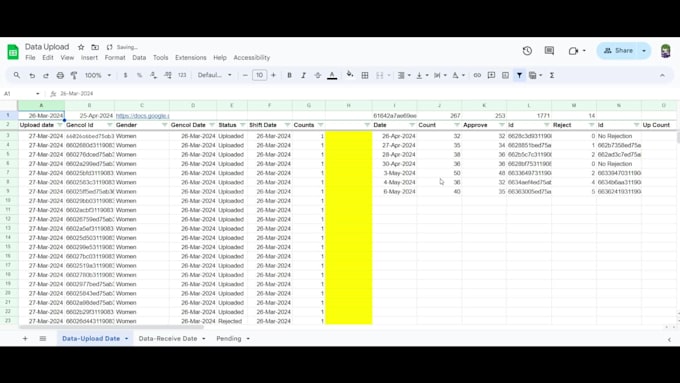Click merge cells icon
680x383 pixels.
(x=379, y=75)
